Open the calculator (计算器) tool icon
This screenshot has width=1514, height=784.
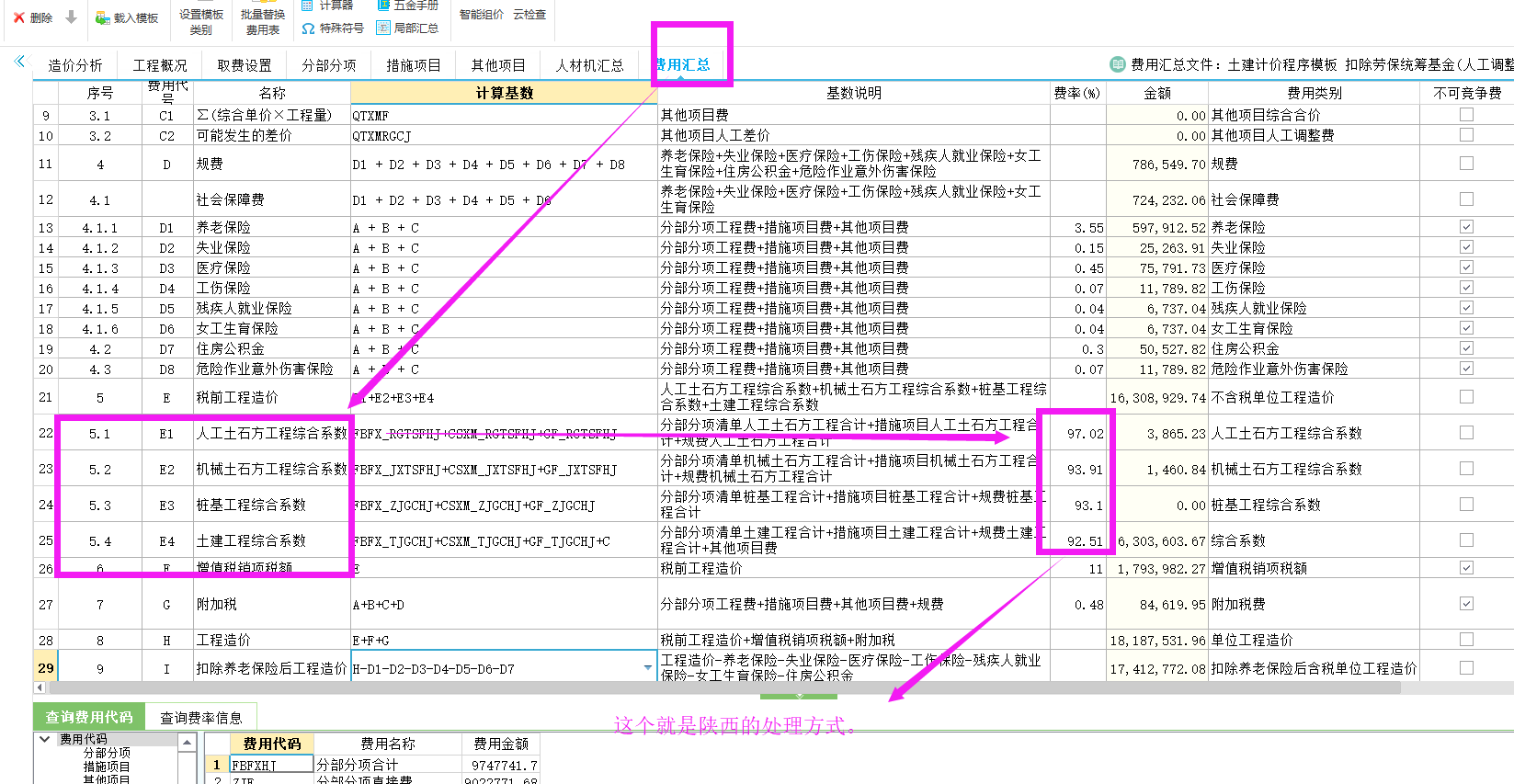click(x=307, y=5)
